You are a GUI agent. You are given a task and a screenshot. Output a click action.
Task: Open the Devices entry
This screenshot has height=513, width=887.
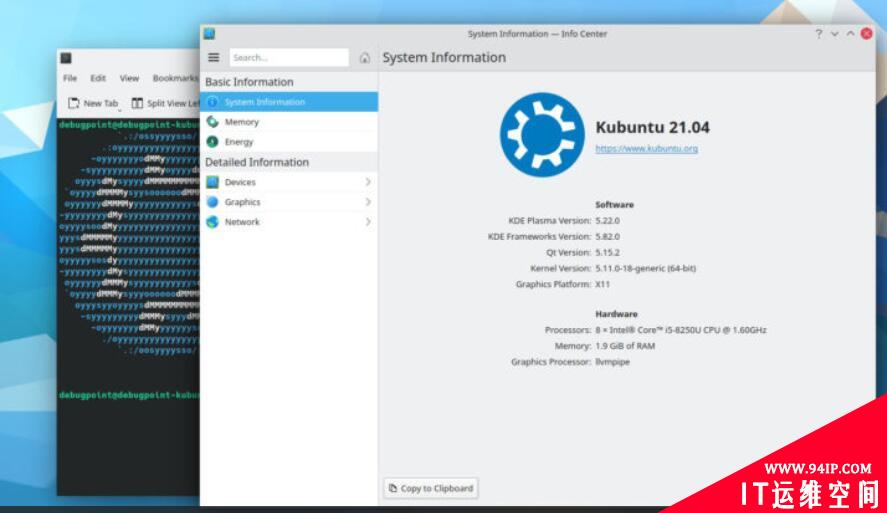coord(289,182)
